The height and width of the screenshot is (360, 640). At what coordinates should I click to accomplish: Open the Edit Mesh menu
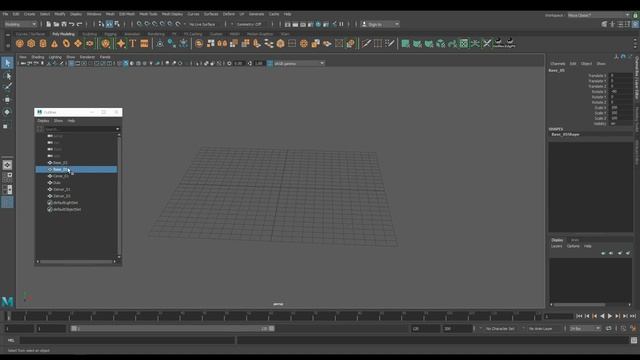point(127,14)
